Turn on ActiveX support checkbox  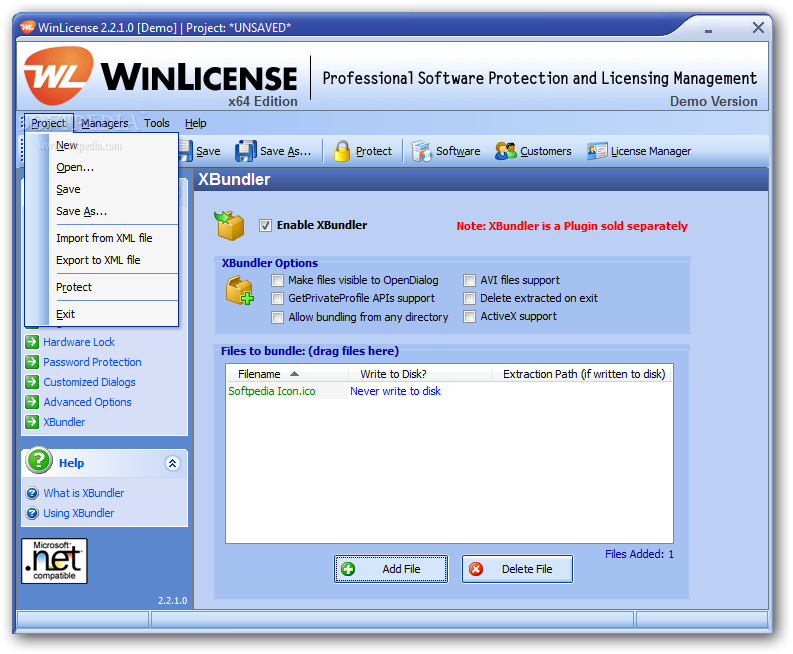point(469,317)
